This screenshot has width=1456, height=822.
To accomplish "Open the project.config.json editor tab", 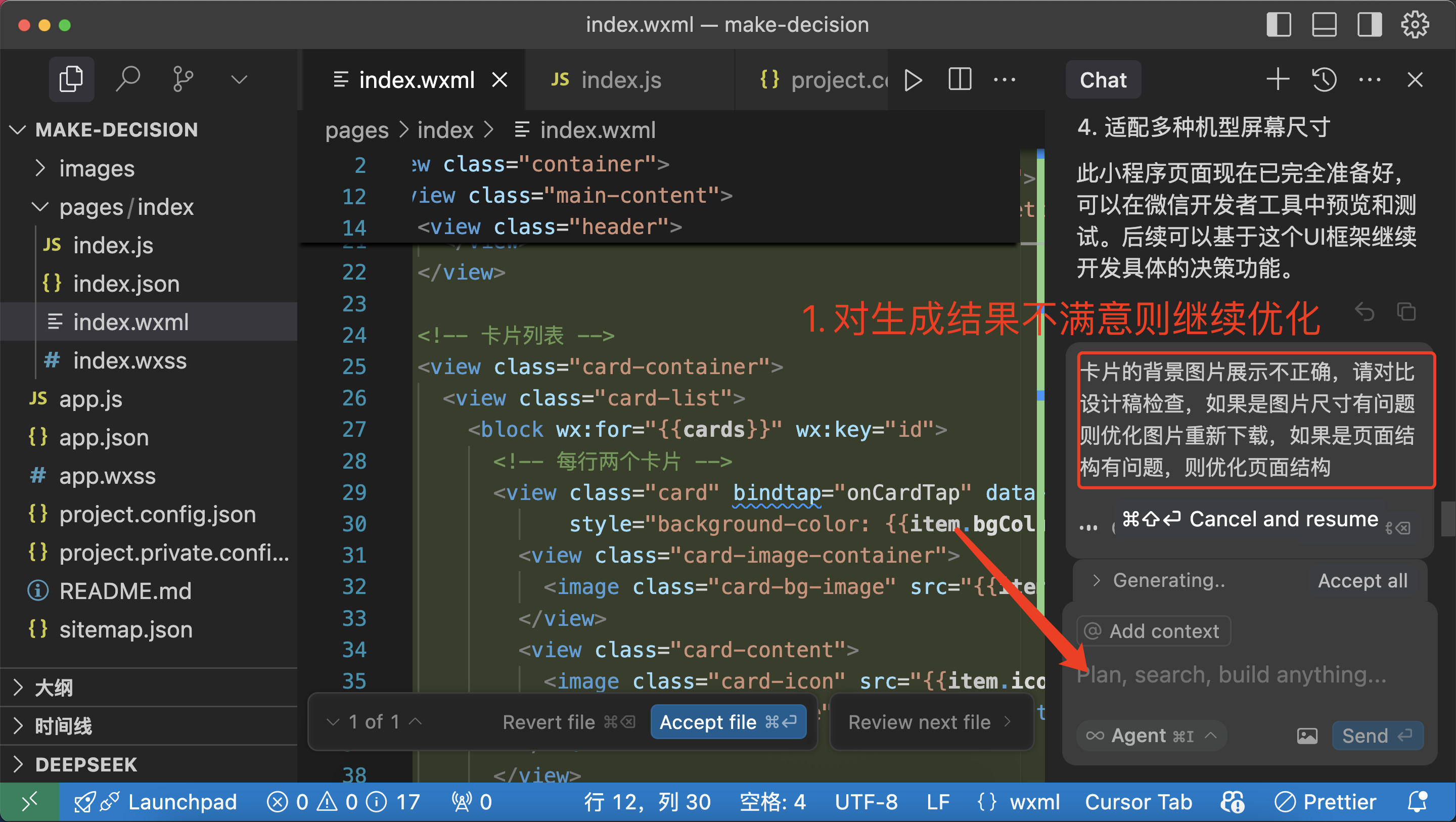I will click(x=825, y=80).
